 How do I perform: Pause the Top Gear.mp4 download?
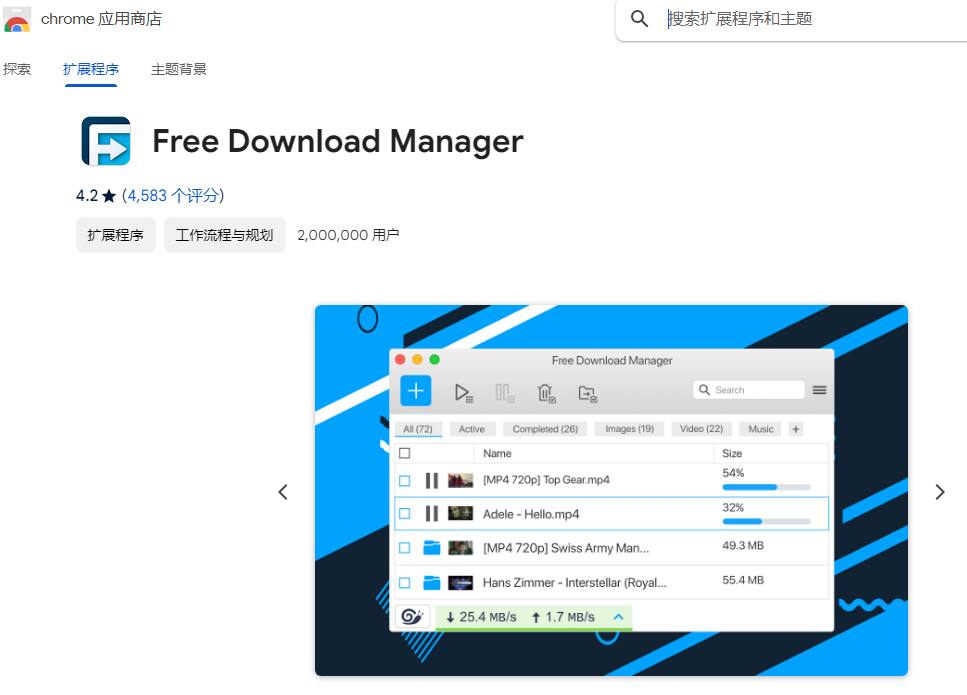tap(432, 480)
